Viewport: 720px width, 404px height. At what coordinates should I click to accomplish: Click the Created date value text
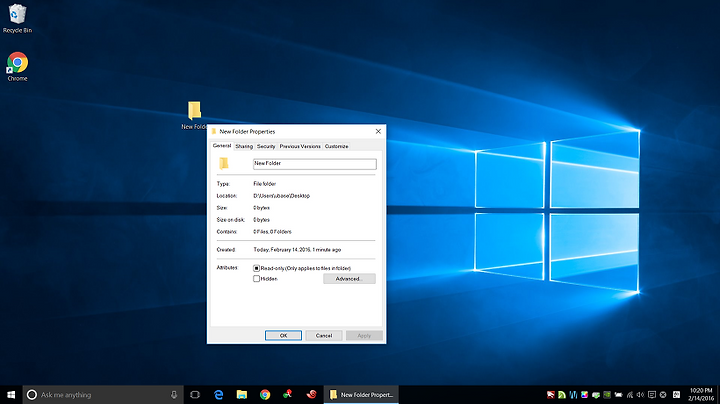coord(297,250)
